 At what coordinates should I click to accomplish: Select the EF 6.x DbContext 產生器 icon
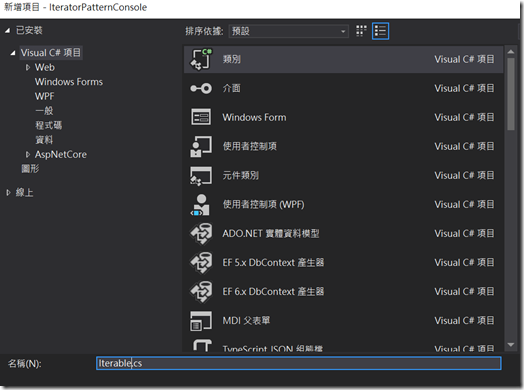point(201,292)
